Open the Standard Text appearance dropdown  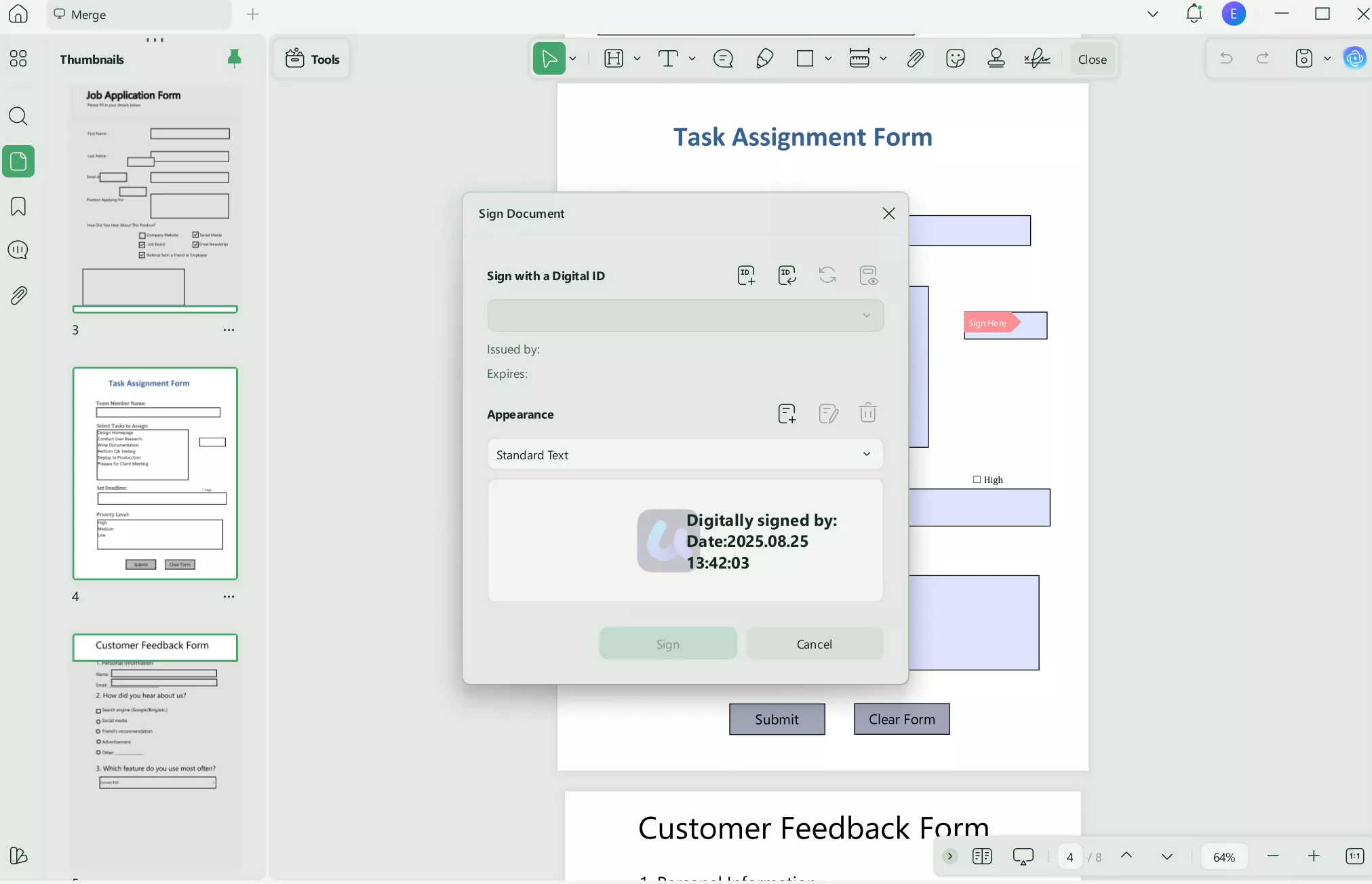pyautogui.click(x=685, y=455)
